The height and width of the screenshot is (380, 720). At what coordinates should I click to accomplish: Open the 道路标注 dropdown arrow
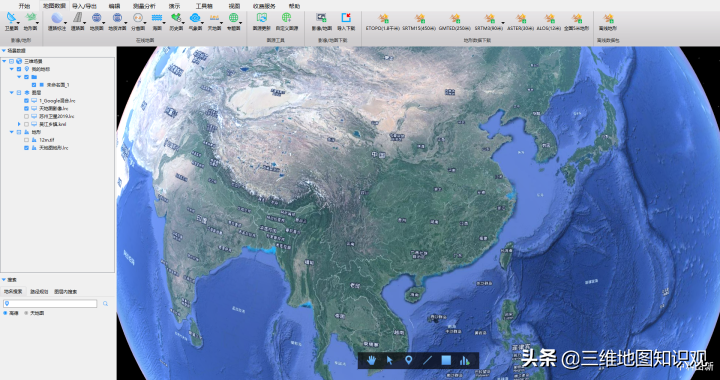click(x=66, y=22)
